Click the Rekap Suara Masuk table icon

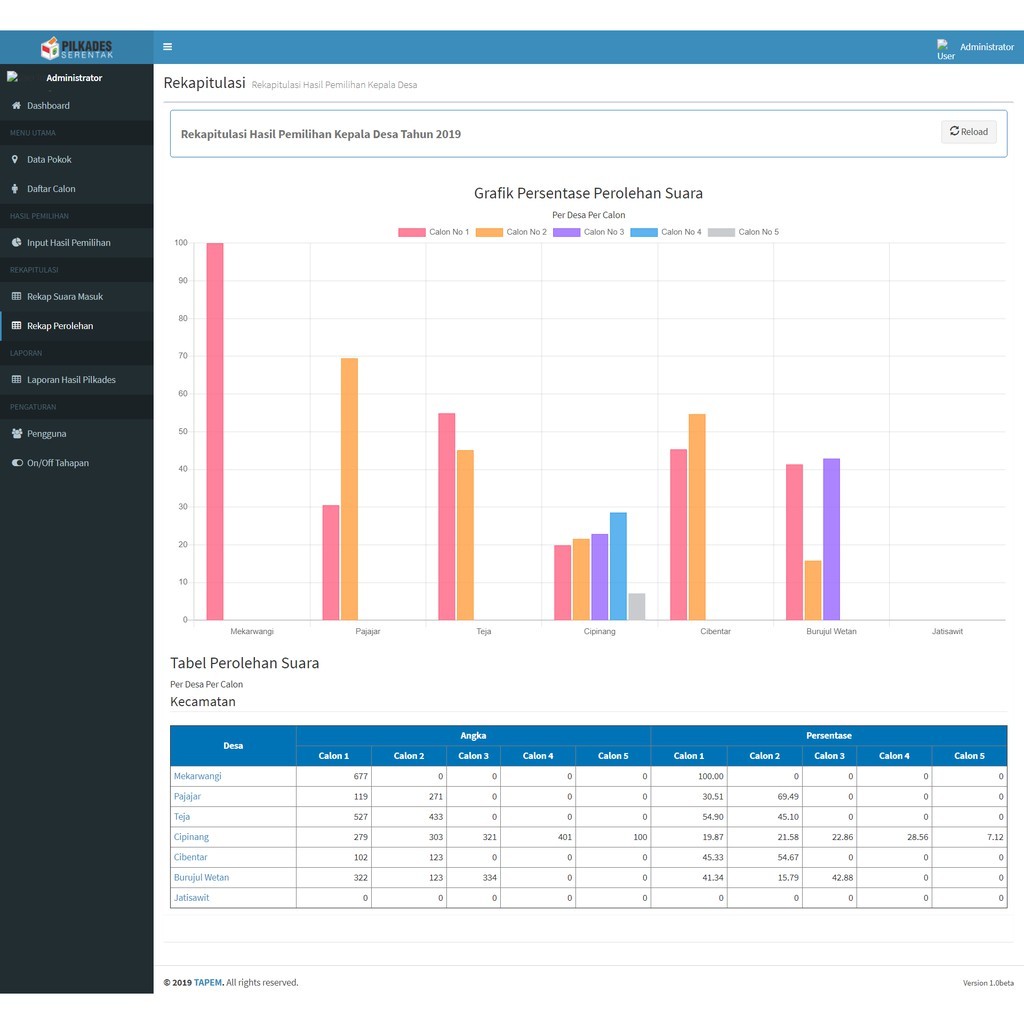16,296
